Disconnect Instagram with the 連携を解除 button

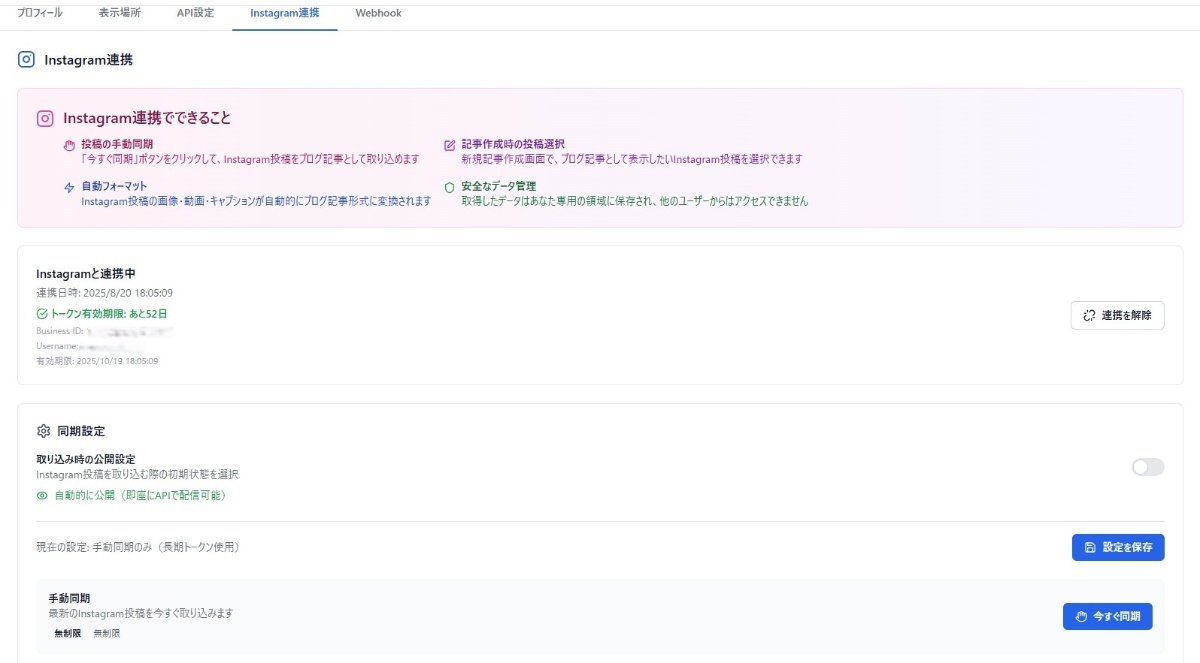pos(1117,315)
